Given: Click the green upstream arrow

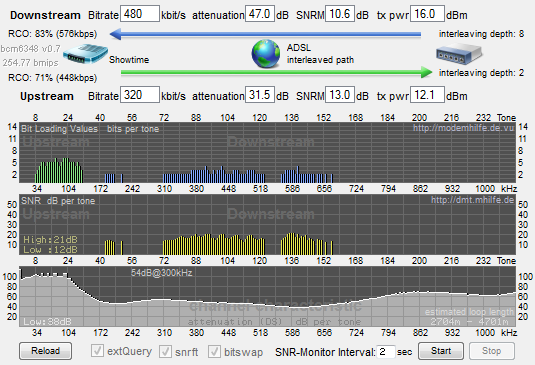Looking at the screenshot, I should tap(277, 72).
